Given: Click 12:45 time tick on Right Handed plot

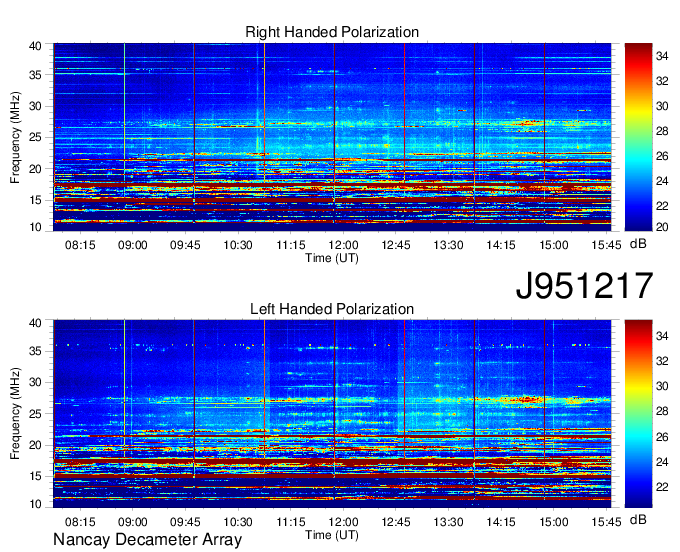Looking at the screenshot, I should coord(396,245).
